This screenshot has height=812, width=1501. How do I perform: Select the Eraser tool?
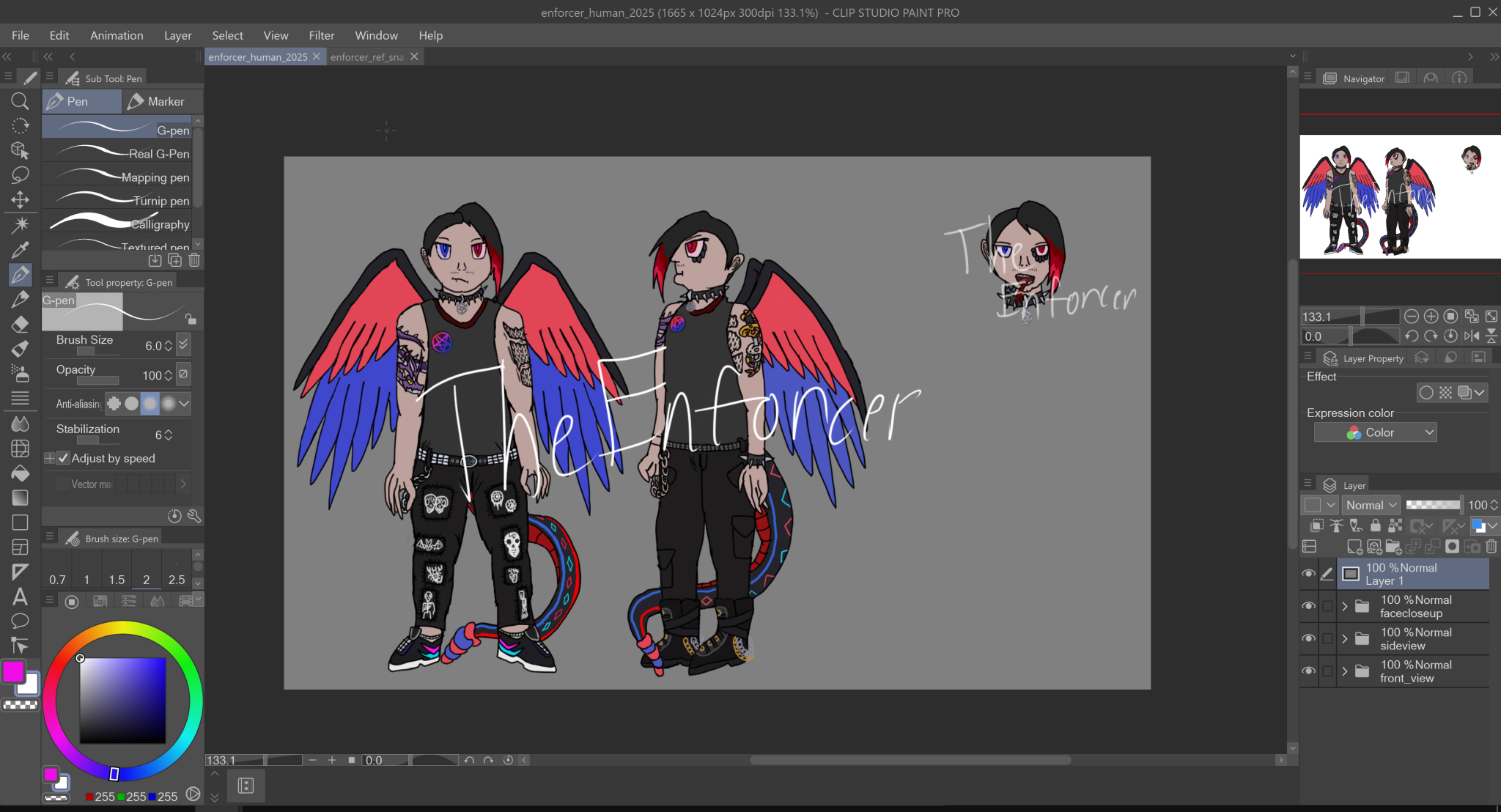tap(20, 324)
